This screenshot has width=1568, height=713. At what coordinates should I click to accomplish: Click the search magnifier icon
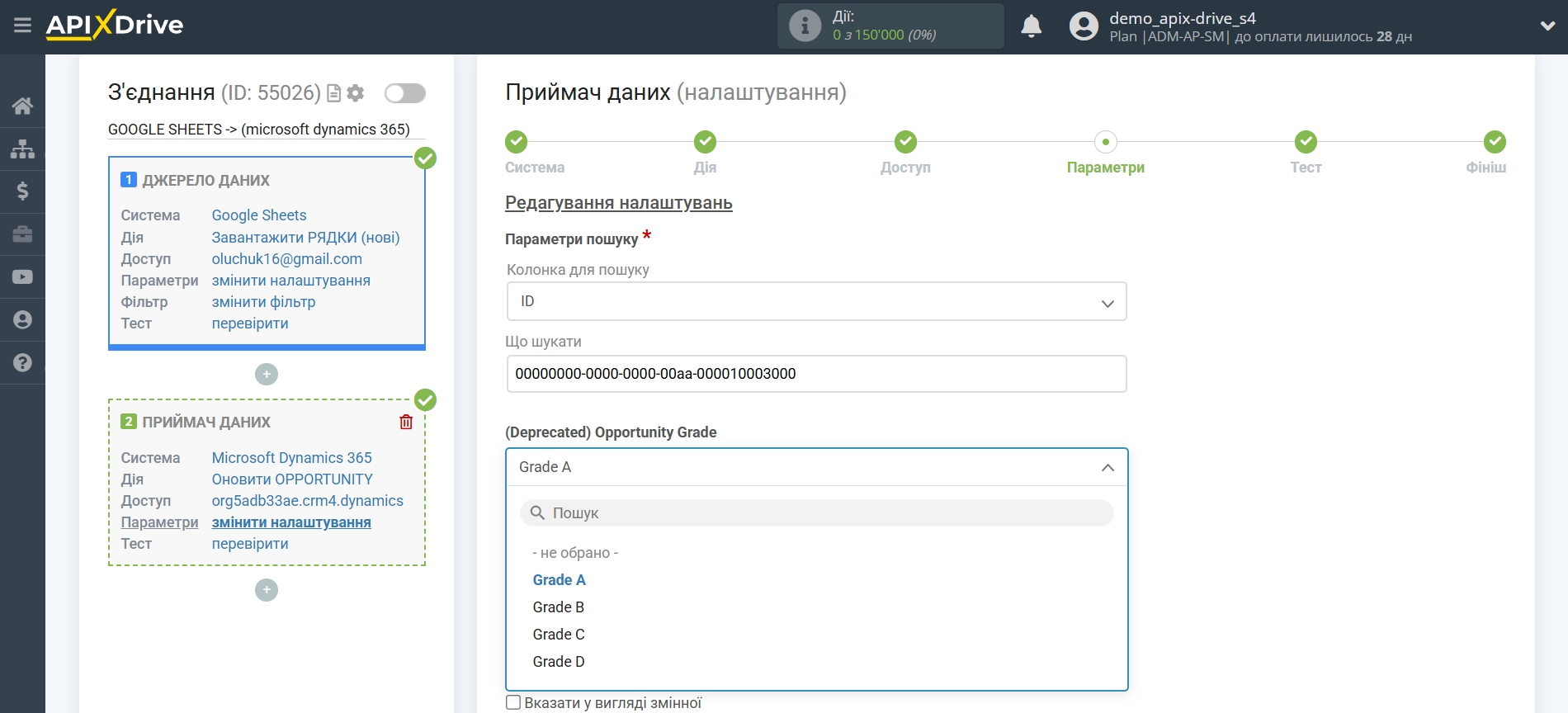click(x=537, y=513)
